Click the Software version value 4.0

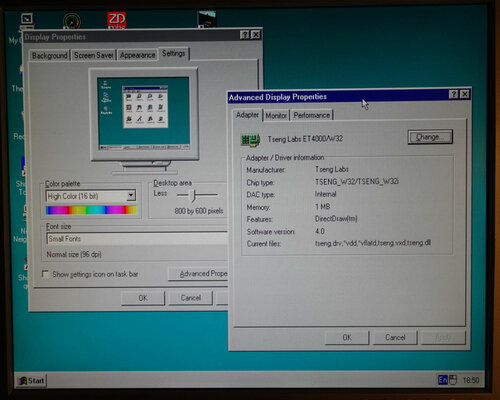click(x=320, y=231)
